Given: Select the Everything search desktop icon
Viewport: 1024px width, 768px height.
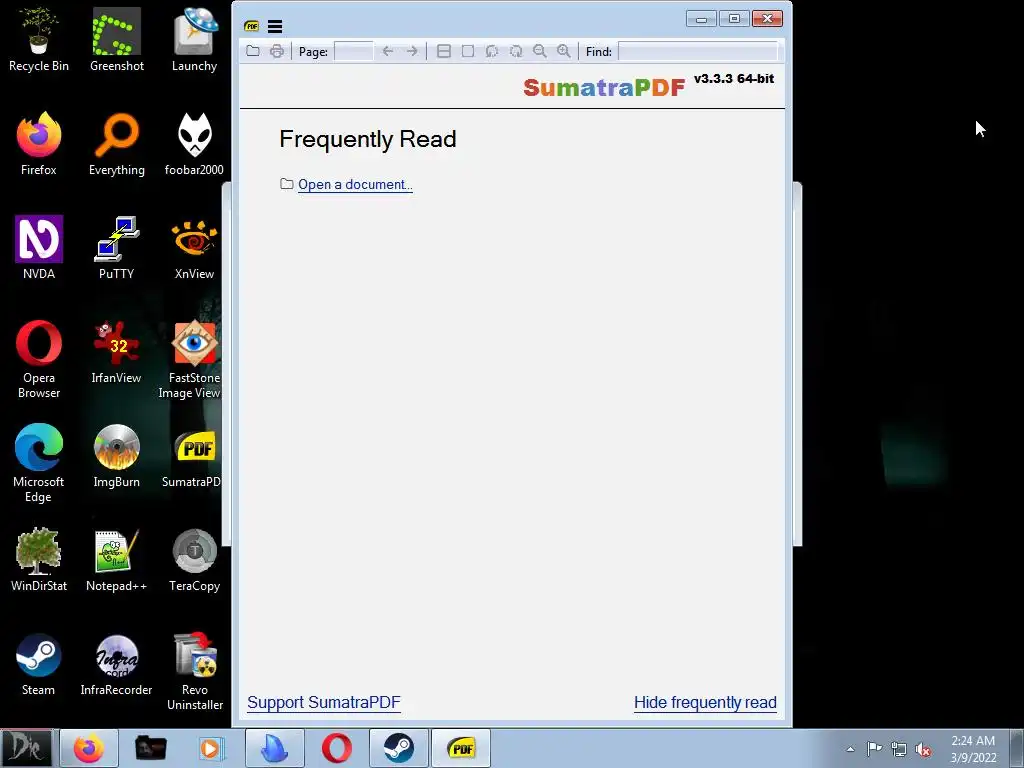Looking at the screenshot, I should [117, 143].
